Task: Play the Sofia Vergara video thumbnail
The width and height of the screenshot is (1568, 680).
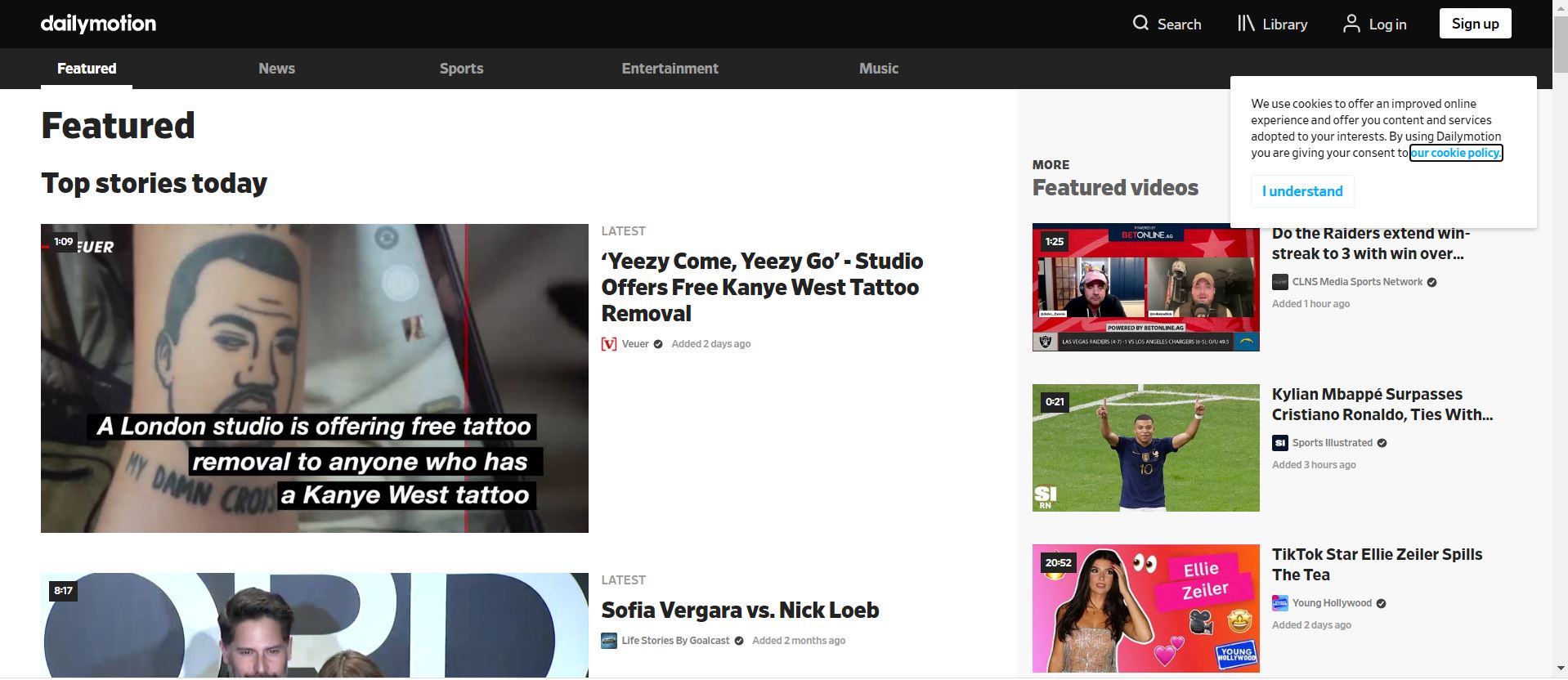Action: [315, 625]
